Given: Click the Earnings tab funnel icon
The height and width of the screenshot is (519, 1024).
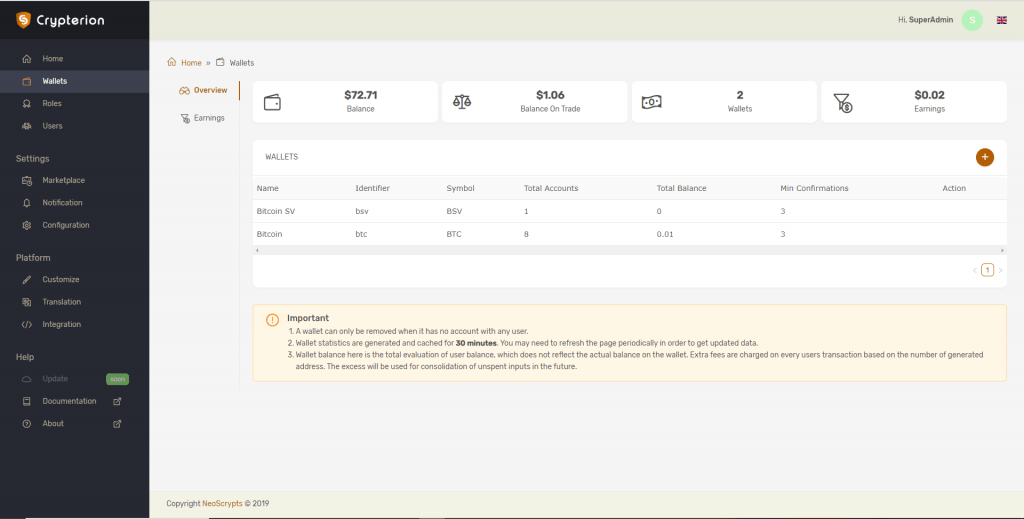Looking at the screenshot, I should [x=185, y=118].
